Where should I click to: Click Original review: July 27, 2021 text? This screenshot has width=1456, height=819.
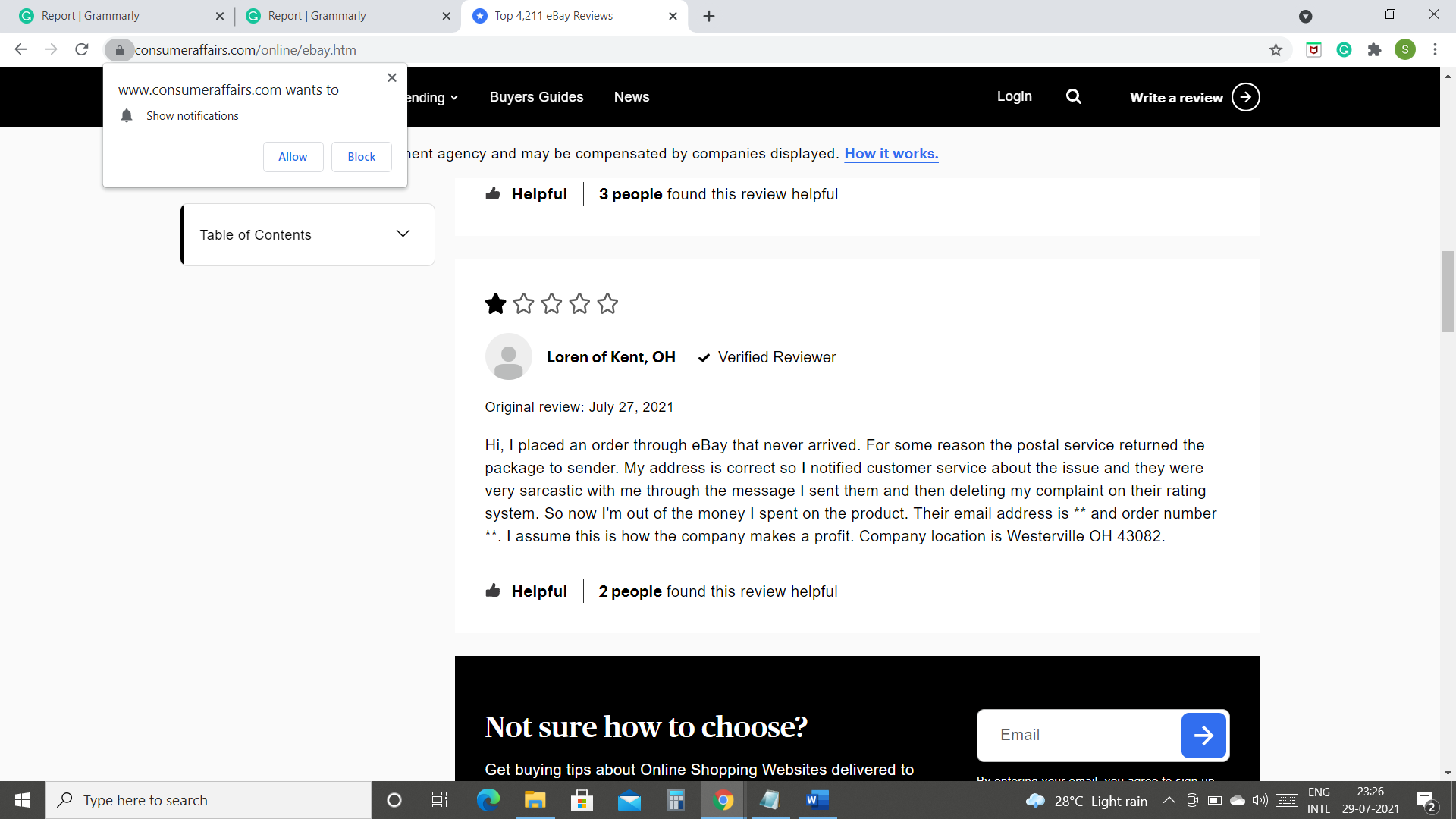coord(579,407)
